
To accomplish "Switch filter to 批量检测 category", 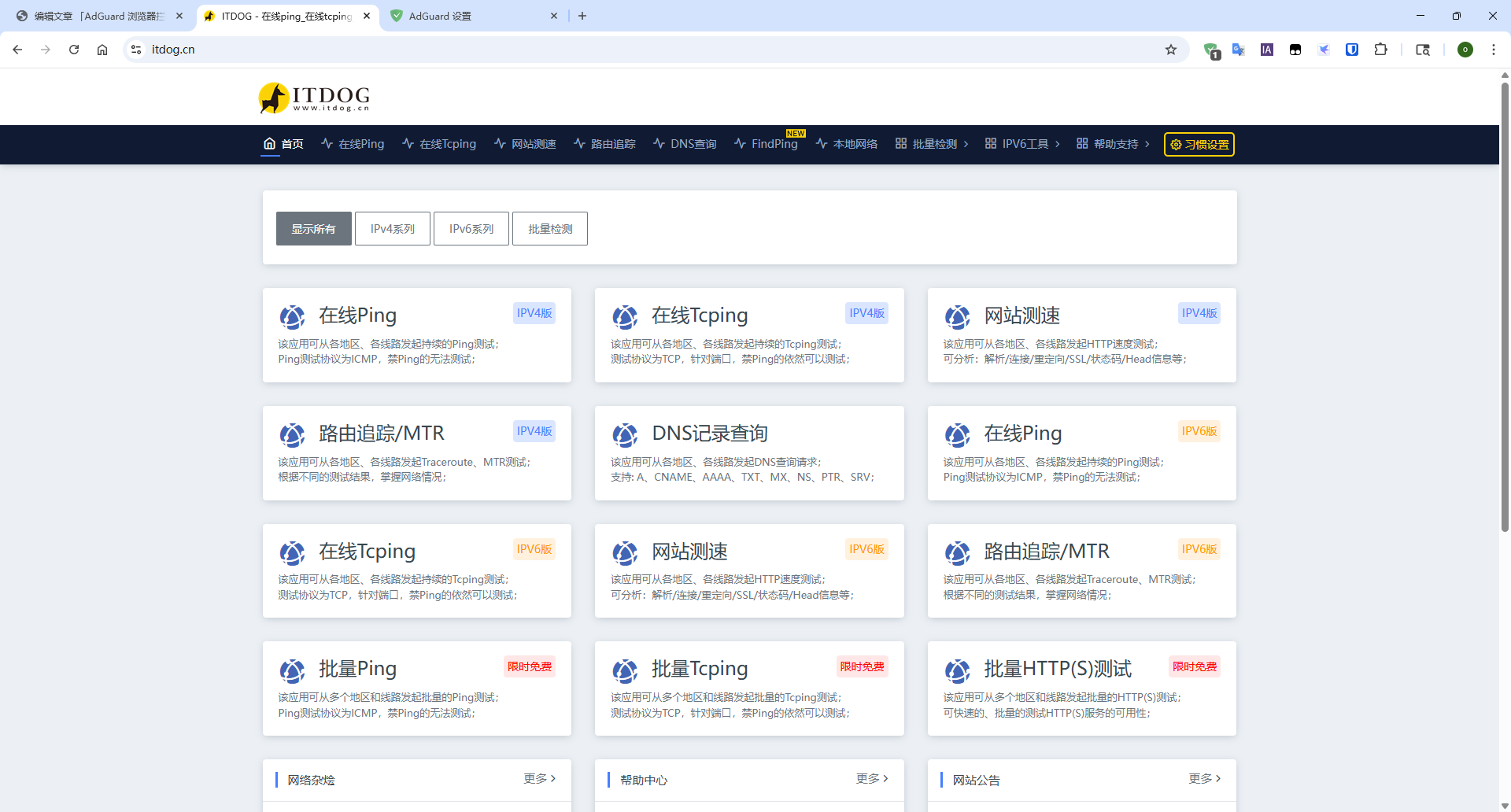I will coord(549,228).
